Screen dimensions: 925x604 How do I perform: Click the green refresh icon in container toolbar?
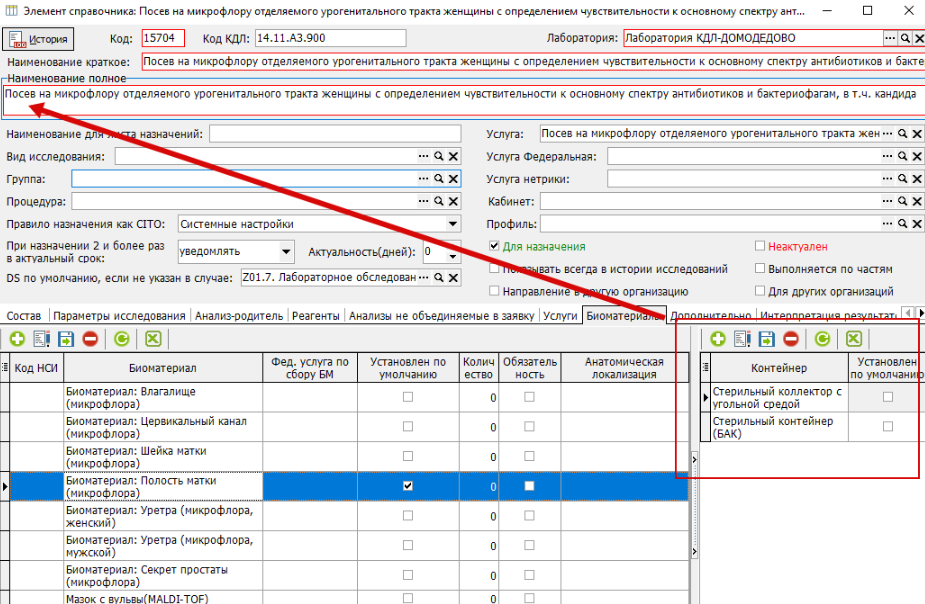click(x=822, y=339)
